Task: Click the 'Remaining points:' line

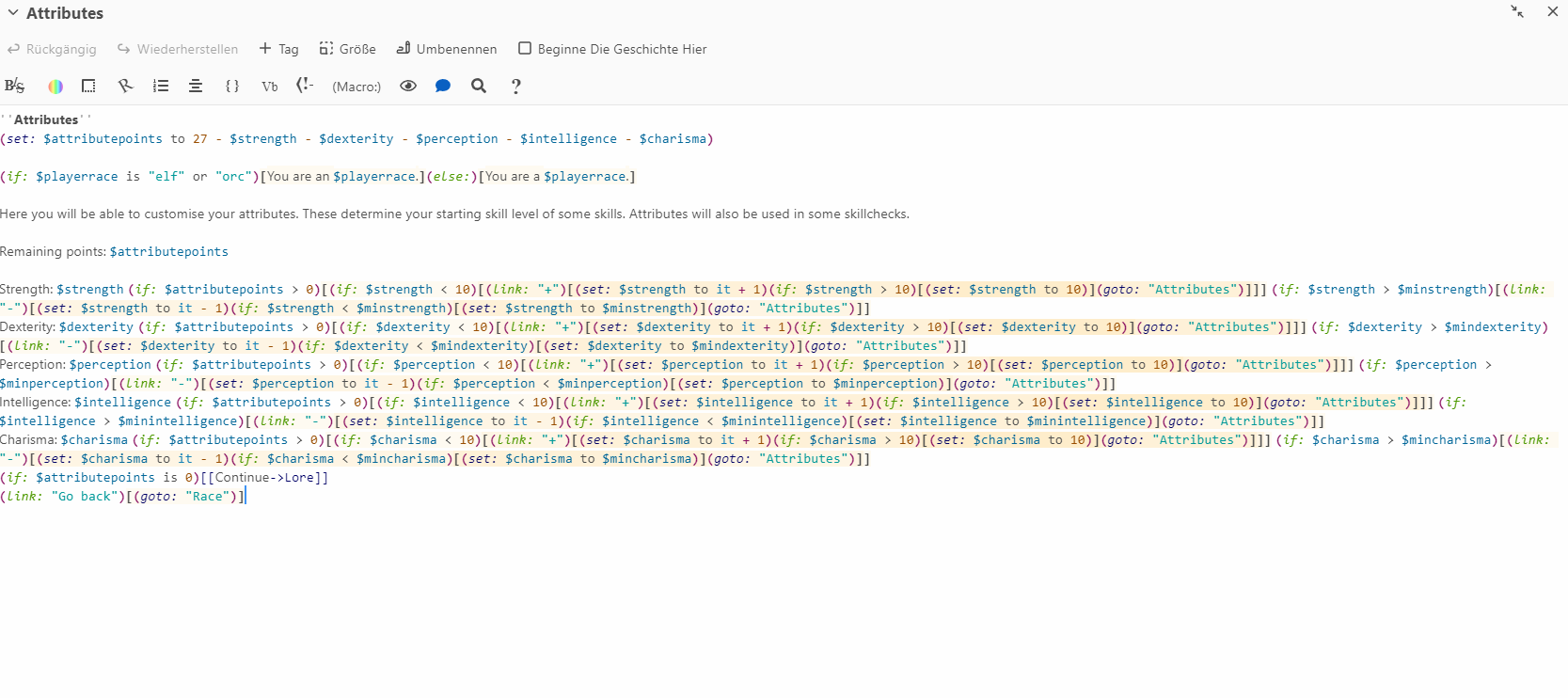Action: (x=114, y=251)
